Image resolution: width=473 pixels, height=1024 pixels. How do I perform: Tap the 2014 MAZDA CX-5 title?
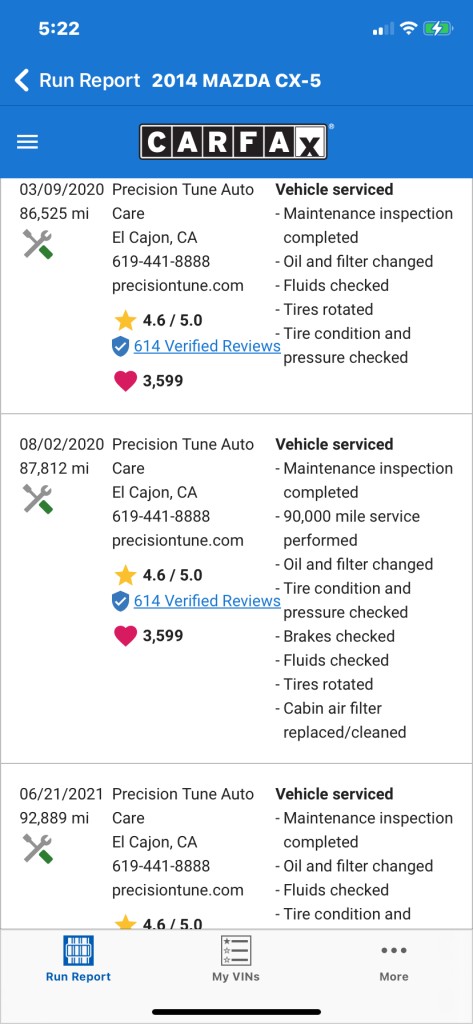point(236,81)
